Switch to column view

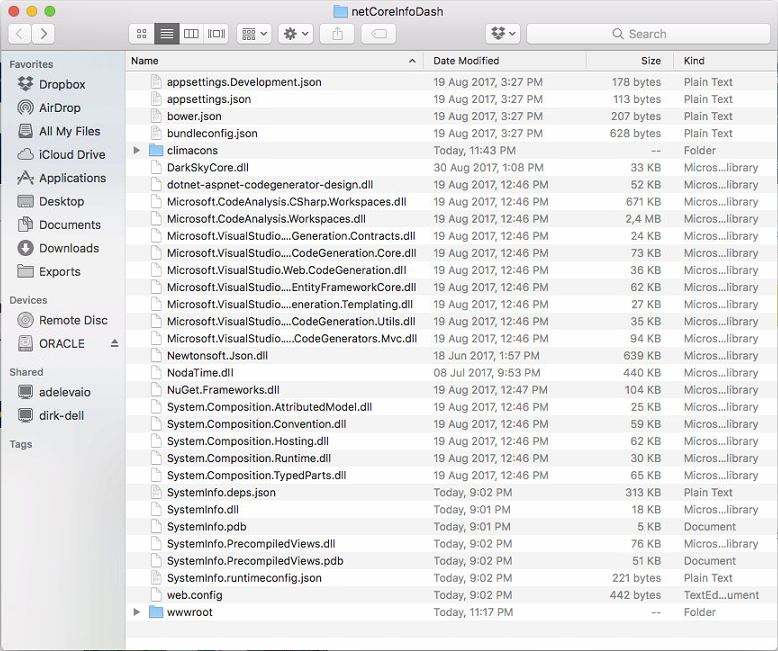coord(191,34)
